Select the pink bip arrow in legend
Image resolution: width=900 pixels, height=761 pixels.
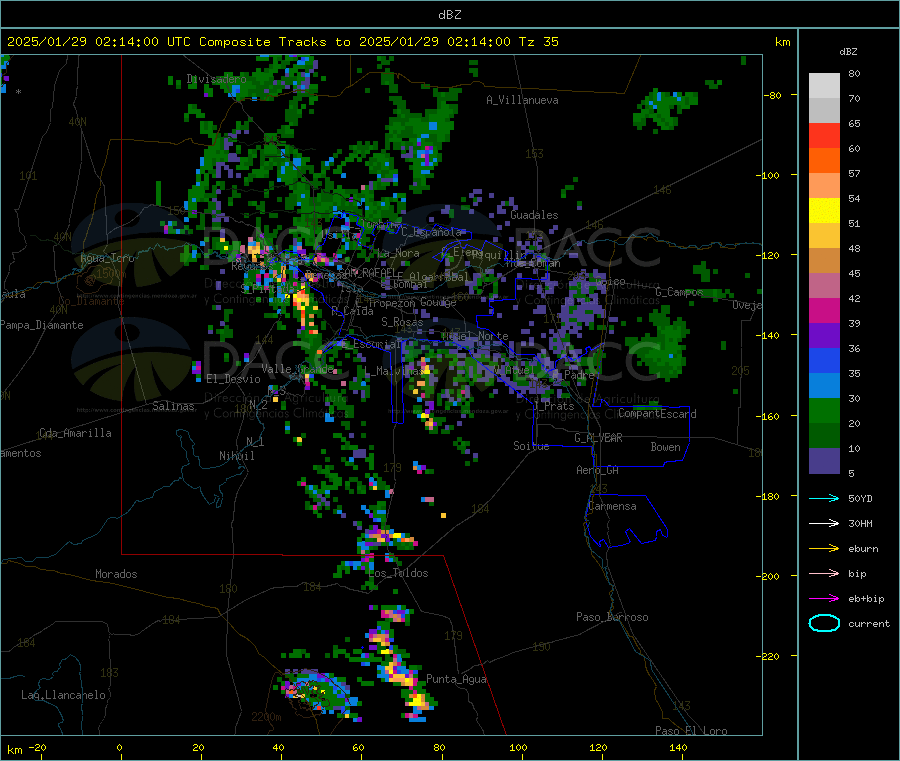[x=824, y=573]
